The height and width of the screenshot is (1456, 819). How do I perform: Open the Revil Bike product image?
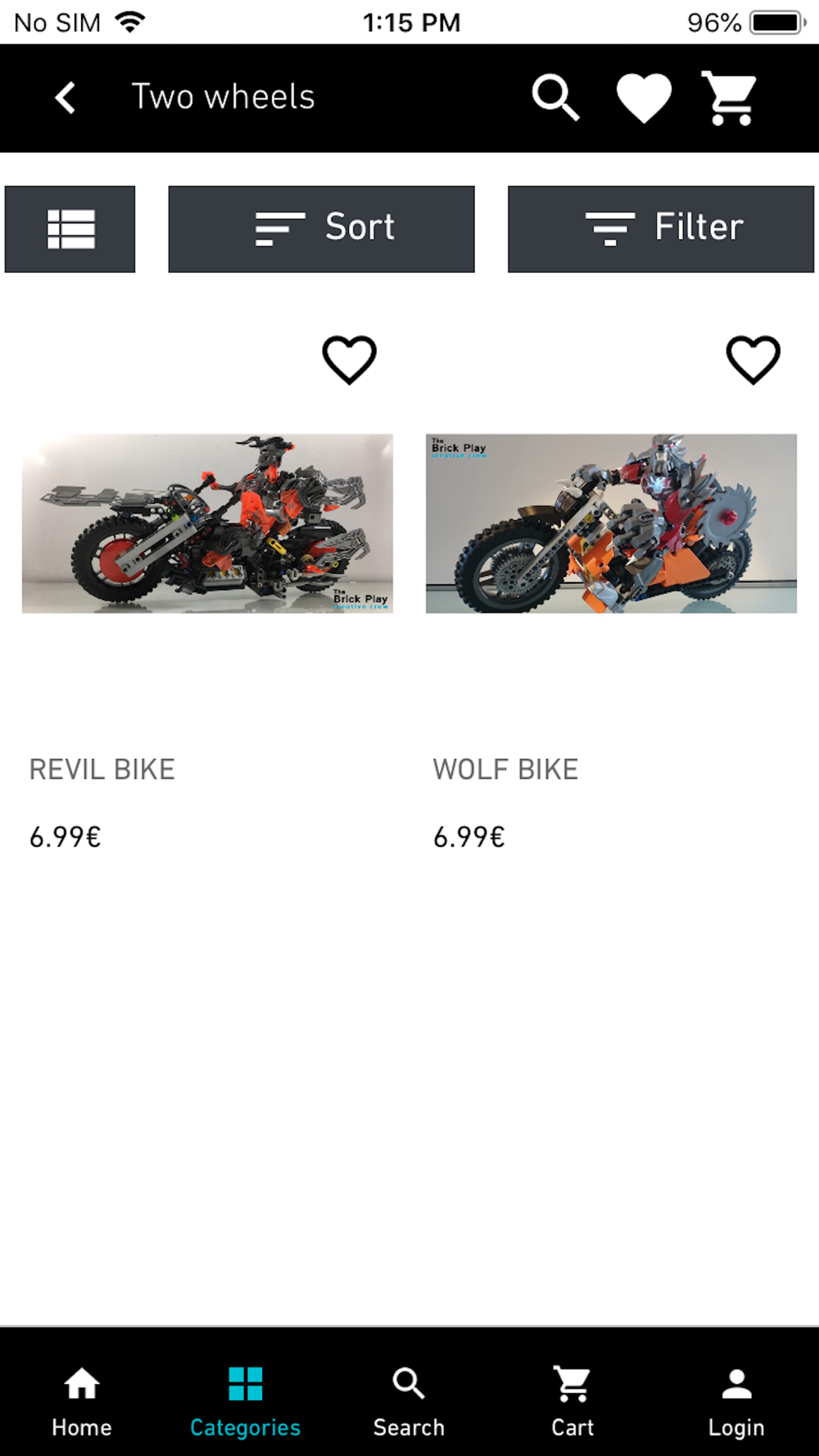coord(207,523)
